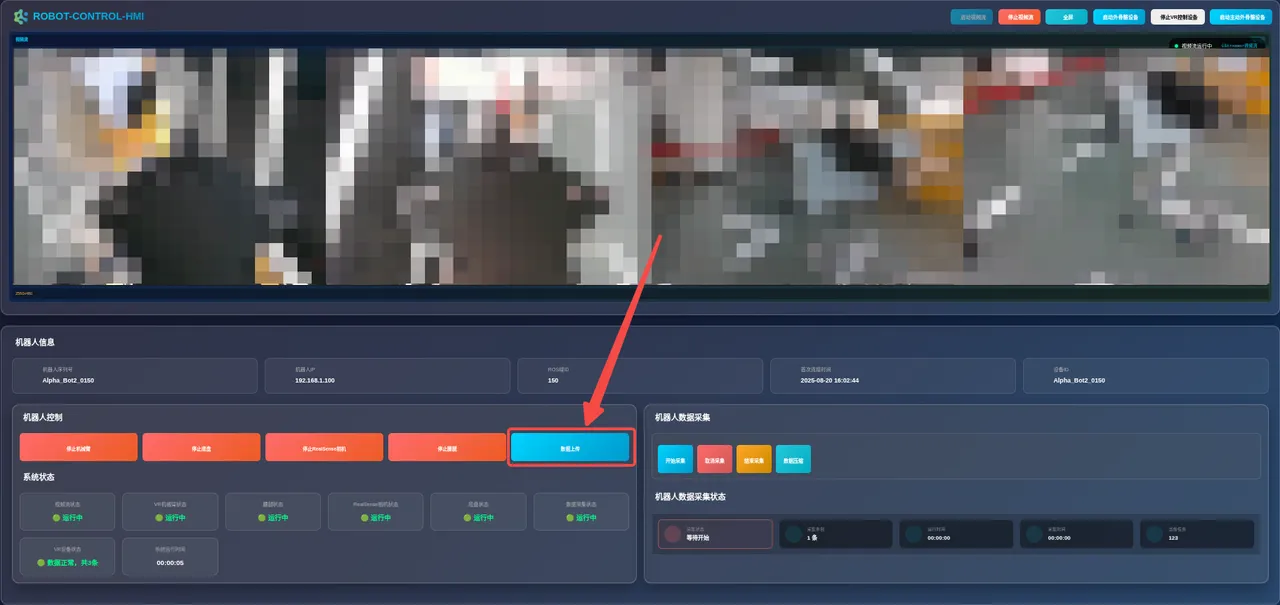Image resolution: width=1280 pixels, height=605 pixels.
Task: Click the 等待开始 collection status card
Action: point(715,534)
